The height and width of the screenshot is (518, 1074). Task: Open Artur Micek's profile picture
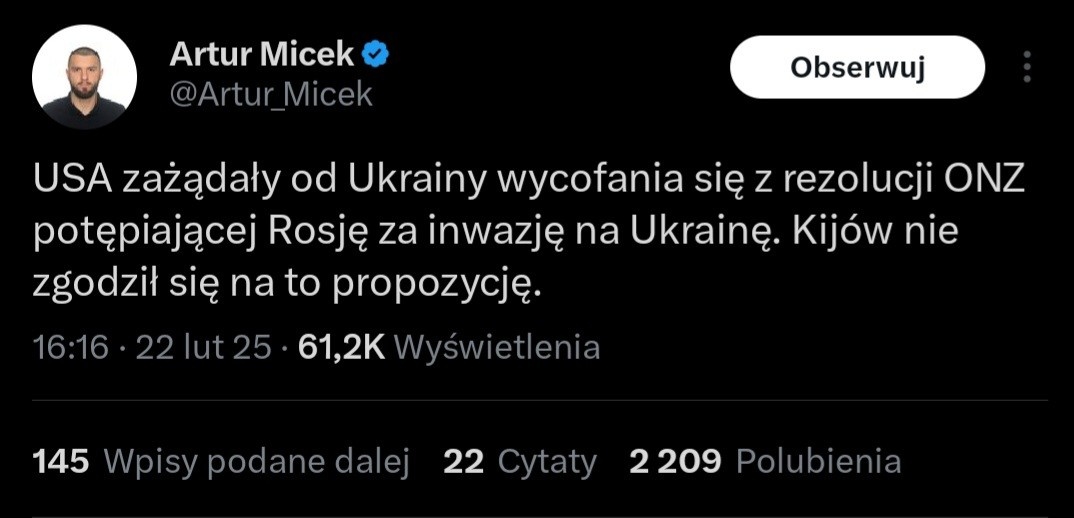[85, 77]
